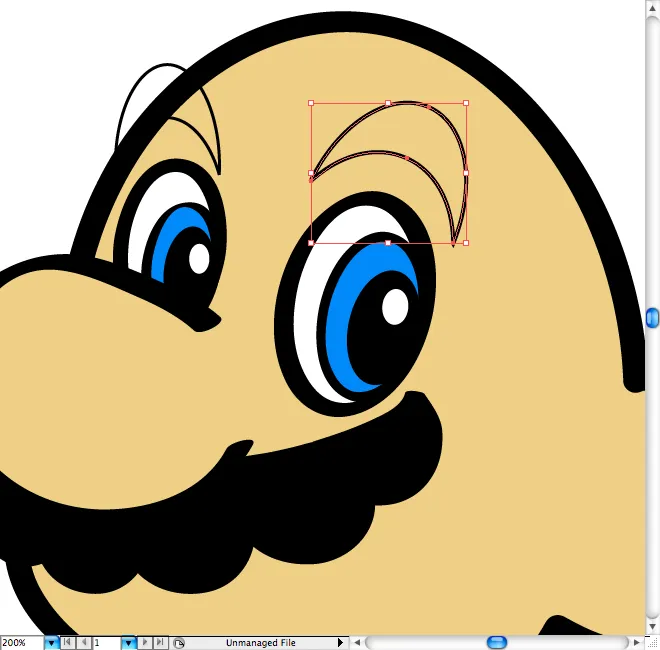
Task: Click the Unmanaged File status text
Action: [x=261, y=643]
